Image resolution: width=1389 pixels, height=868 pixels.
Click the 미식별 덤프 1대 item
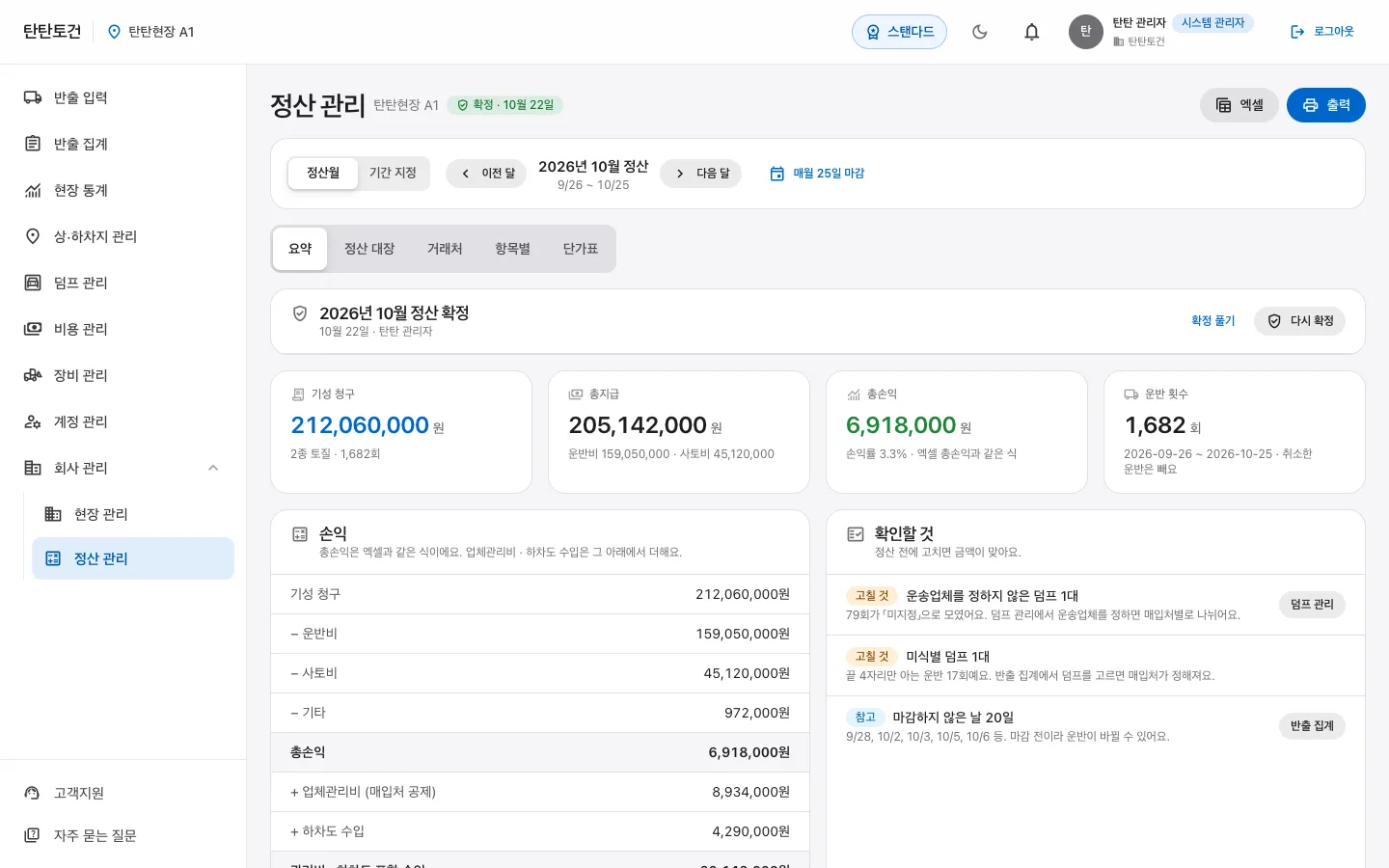click(1096, 665)
